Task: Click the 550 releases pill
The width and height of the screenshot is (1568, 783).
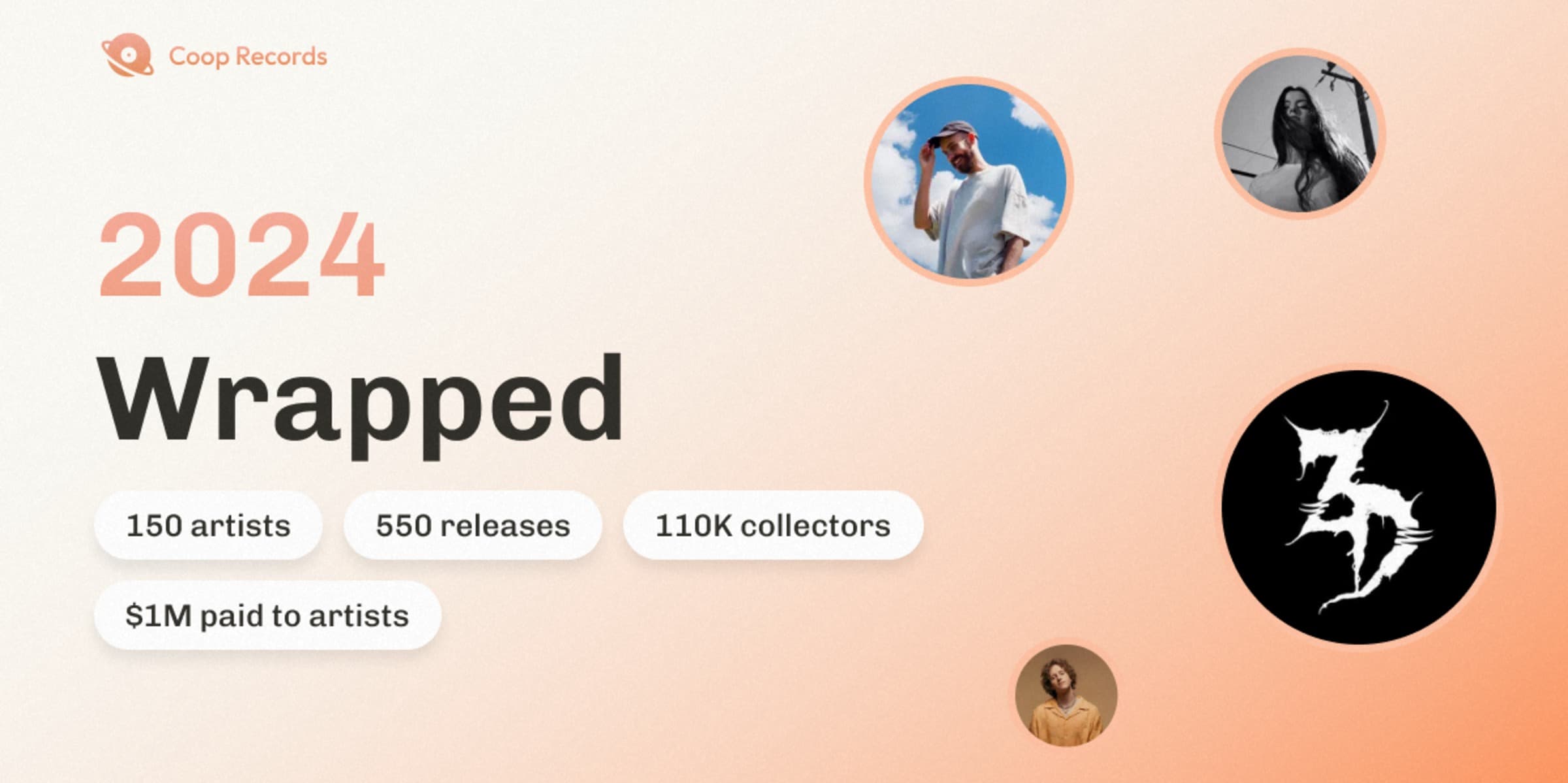Action: [x=472, y=526]
